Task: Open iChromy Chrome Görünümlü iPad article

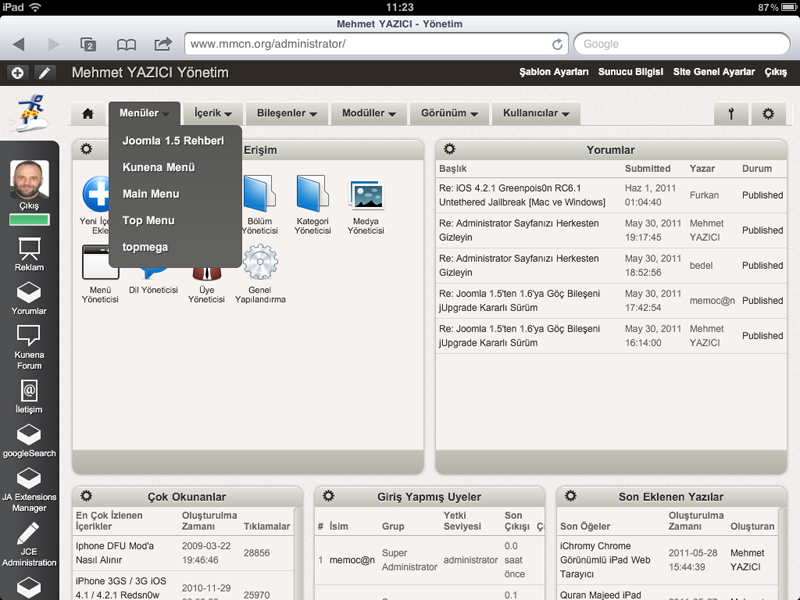Action: pyautogui.click(x=605, y=560)
